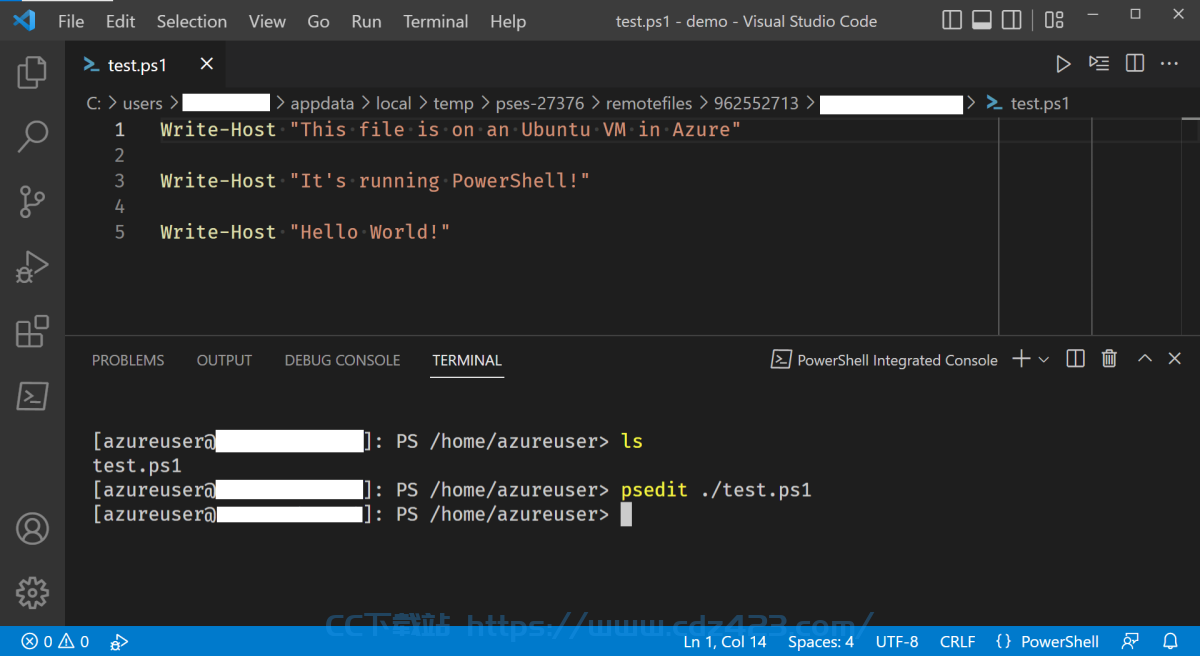This screenshot has width=1200, height=656.
Task: Switch to the PROBLEMS panel tab
Action: 128,360
